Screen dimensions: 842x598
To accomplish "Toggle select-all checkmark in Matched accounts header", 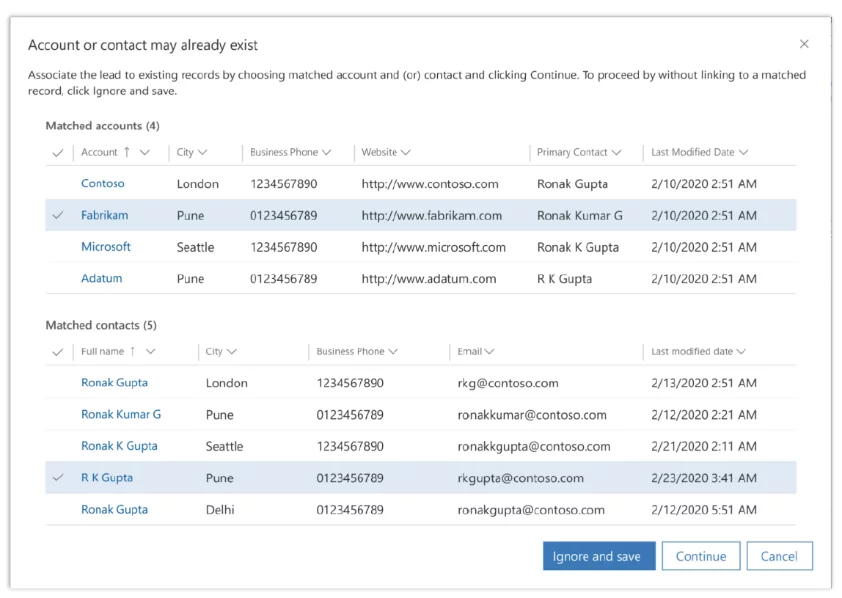I will (58, 153).
